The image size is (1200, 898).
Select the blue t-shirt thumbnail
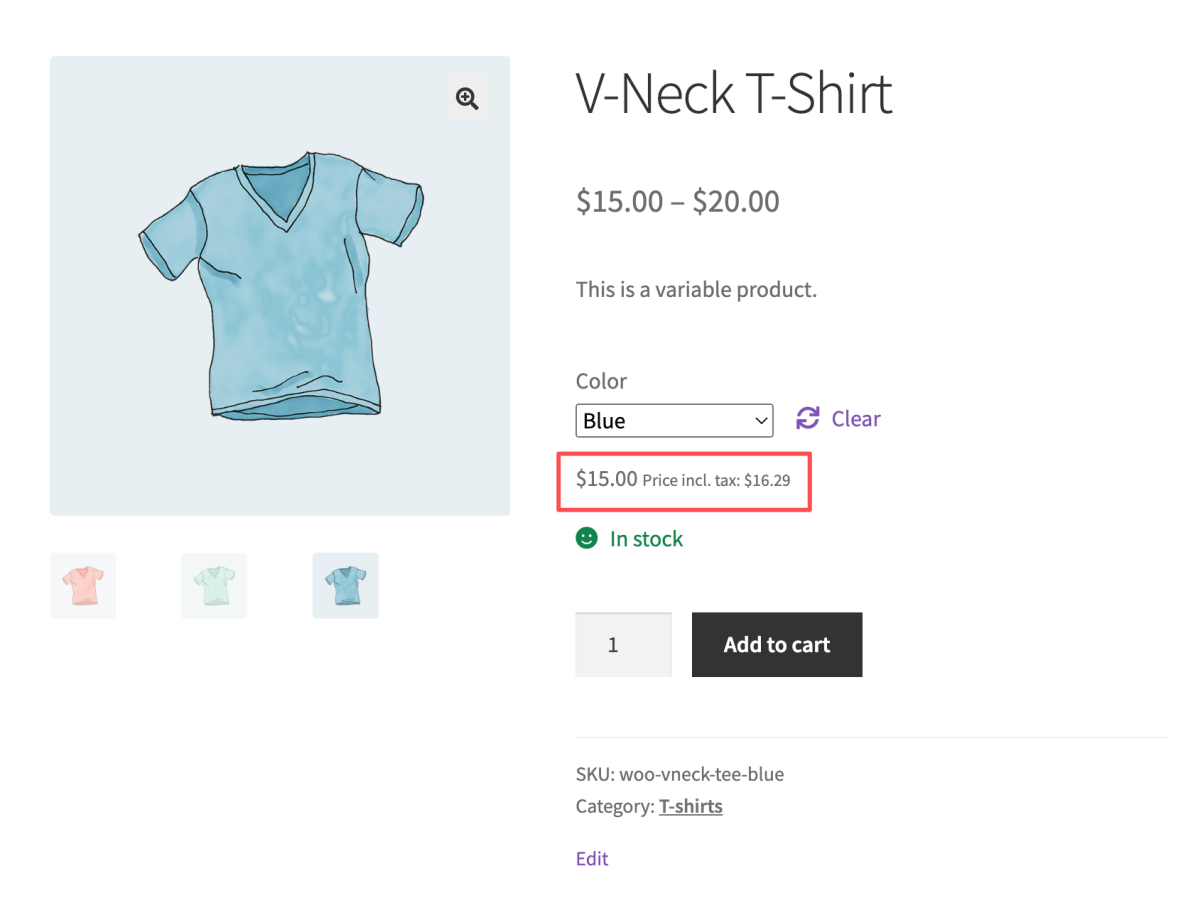click(345, 585)
